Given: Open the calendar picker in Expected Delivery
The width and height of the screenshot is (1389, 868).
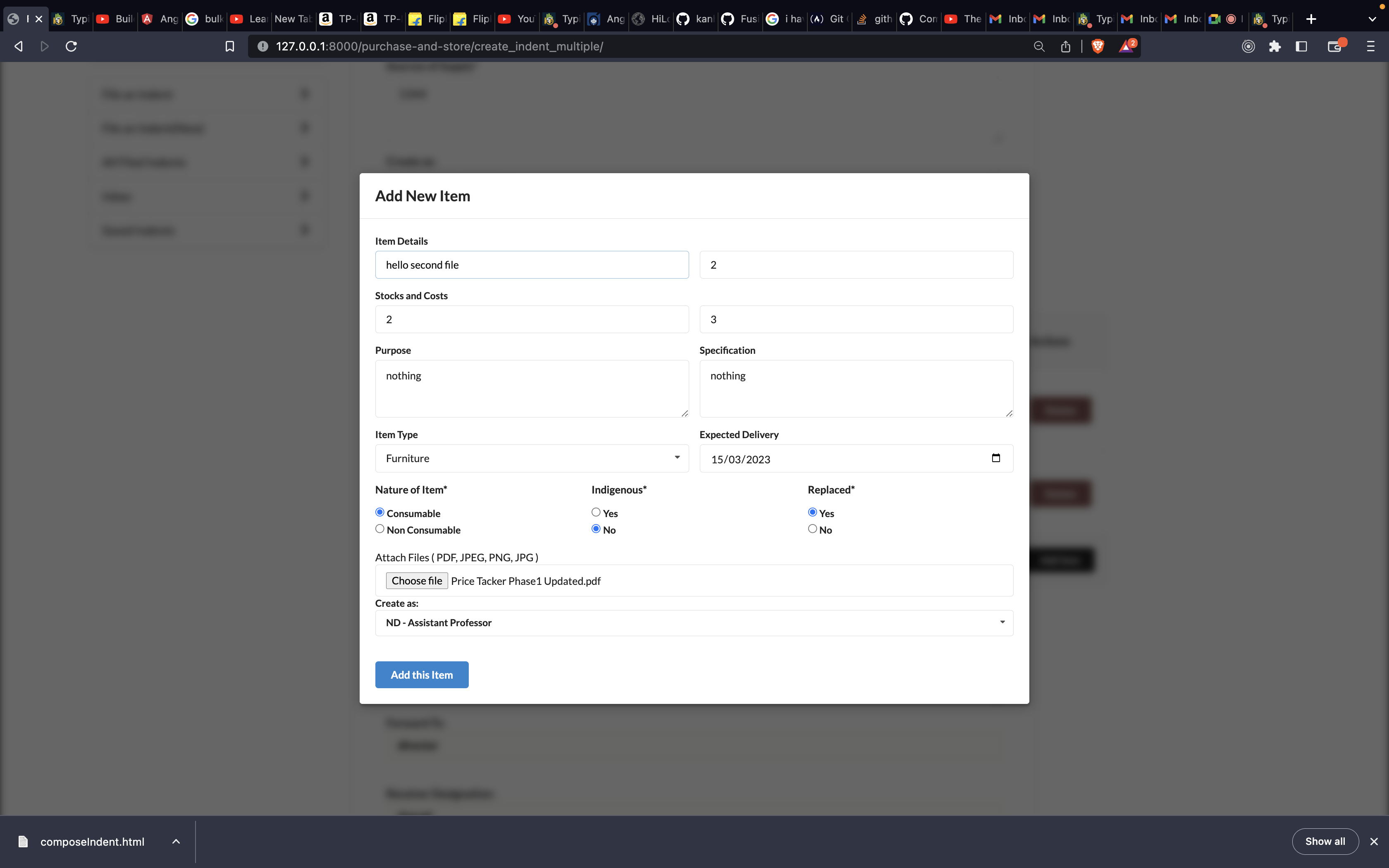Looking at the screenshot, I should click(996, 458).
